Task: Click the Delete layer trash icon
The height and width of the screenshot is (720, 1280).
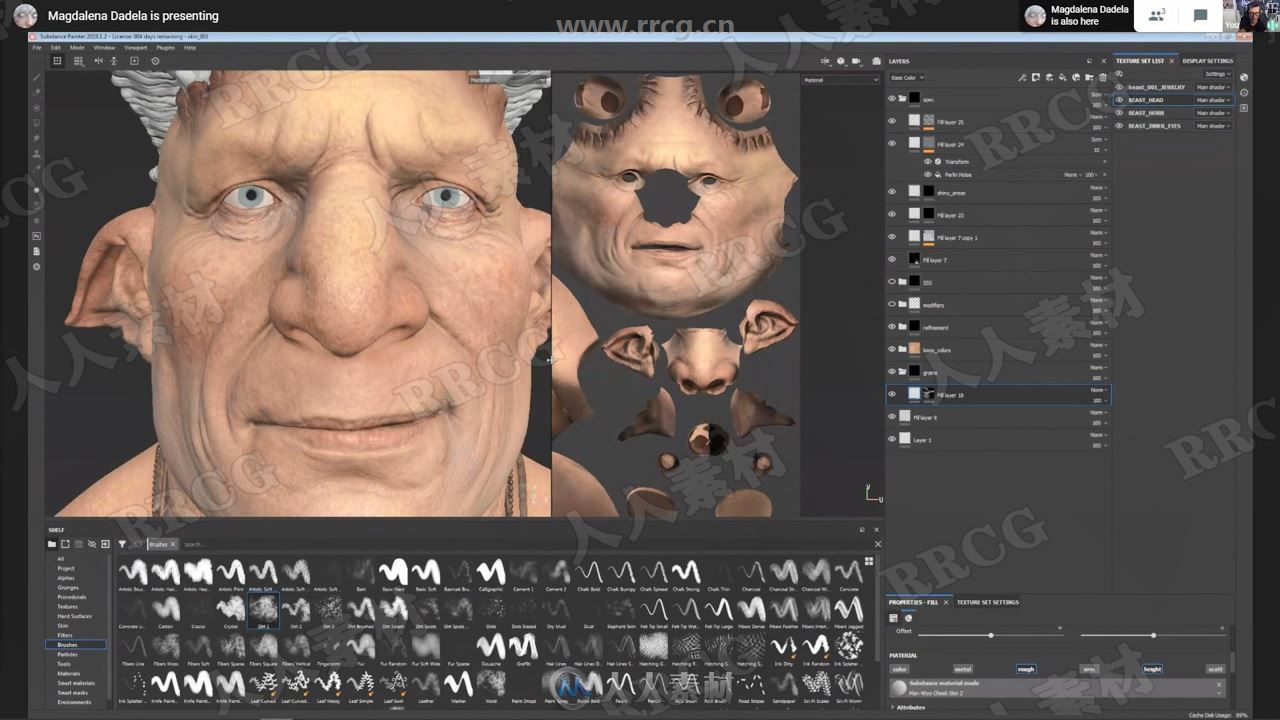Action: (x=1102, y=78)
